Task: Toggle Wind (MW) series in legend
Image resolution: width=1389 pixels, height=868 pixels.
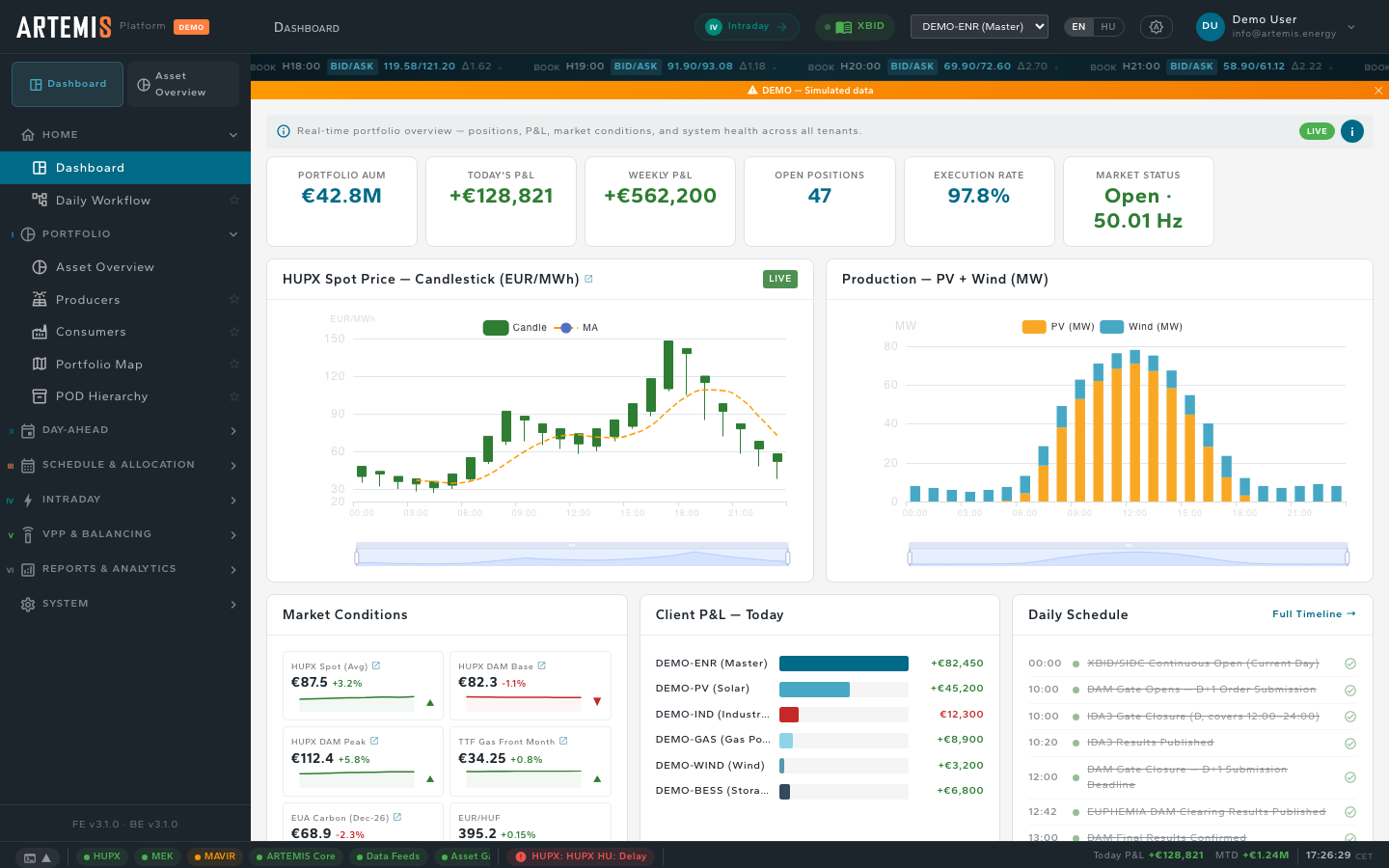Action: click(x=1141, y=327)
